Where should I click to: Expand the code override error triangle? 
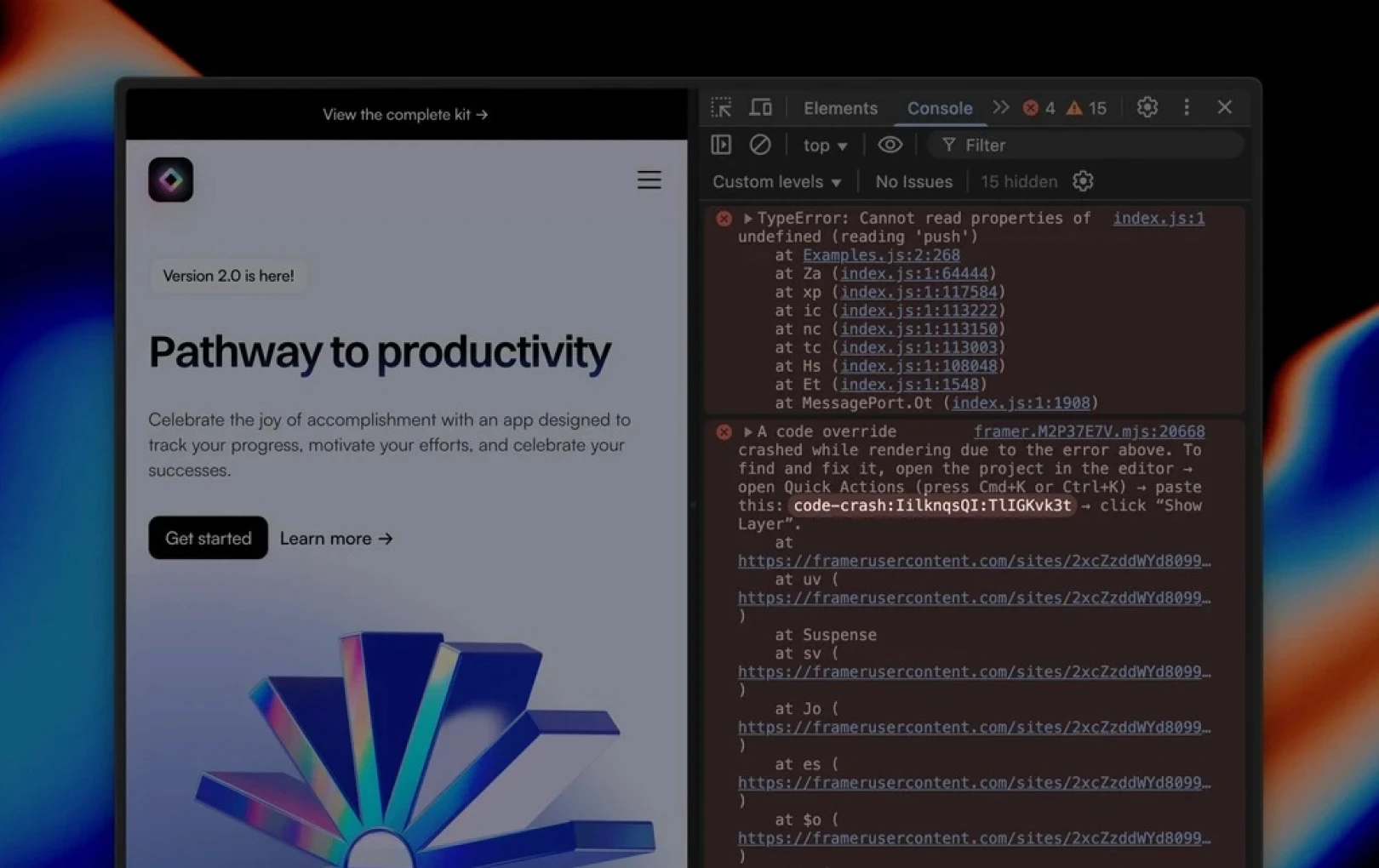tap(747, 432)
